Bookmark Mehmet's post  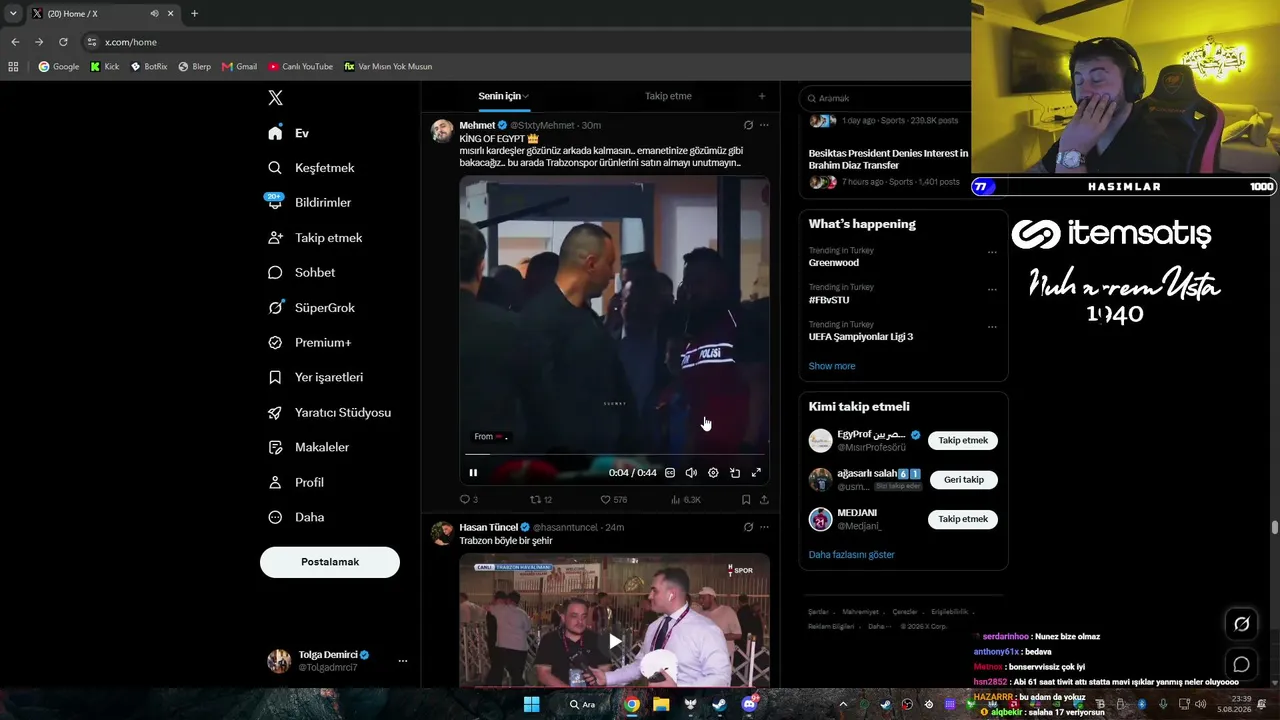tap(746, 499)
